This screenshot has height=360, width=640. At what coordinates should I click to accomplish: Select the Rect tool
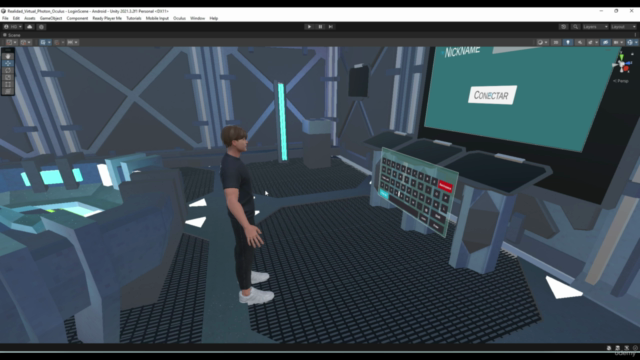click(x=8, y=84)
